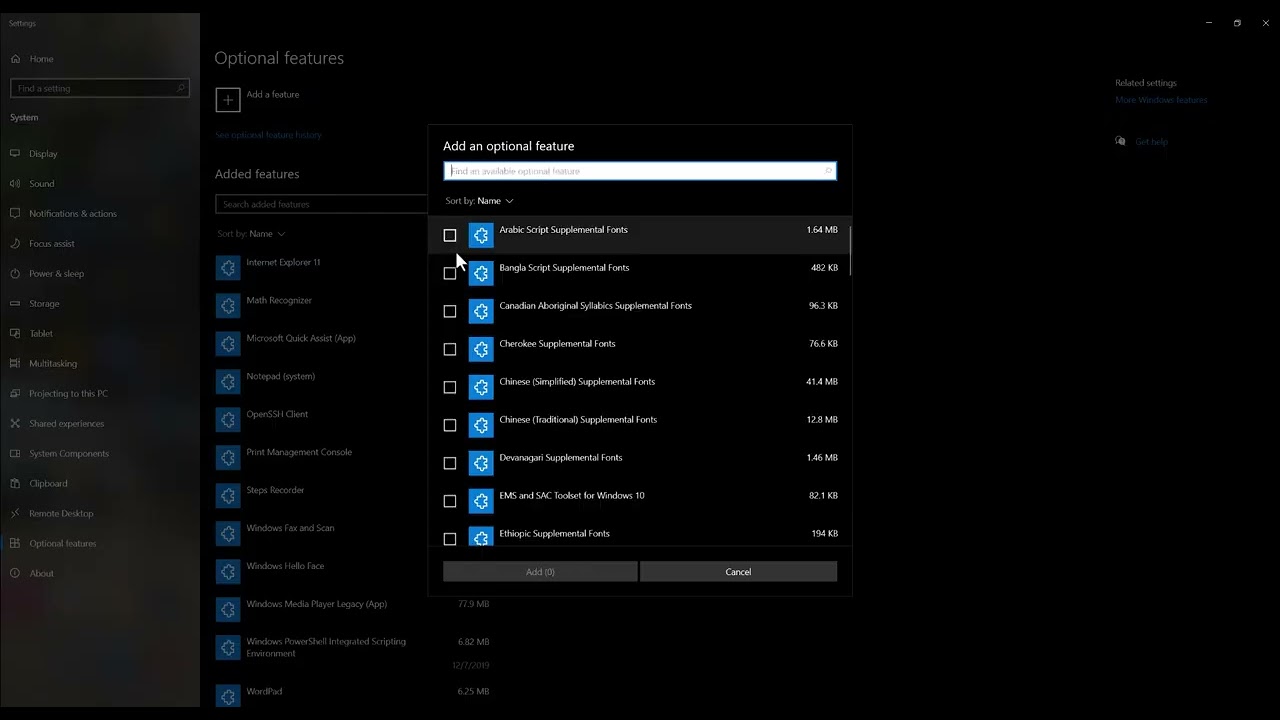Click the Math Recognizer feature icon
Screen dimensions: 1280x720
click(228, 306)
